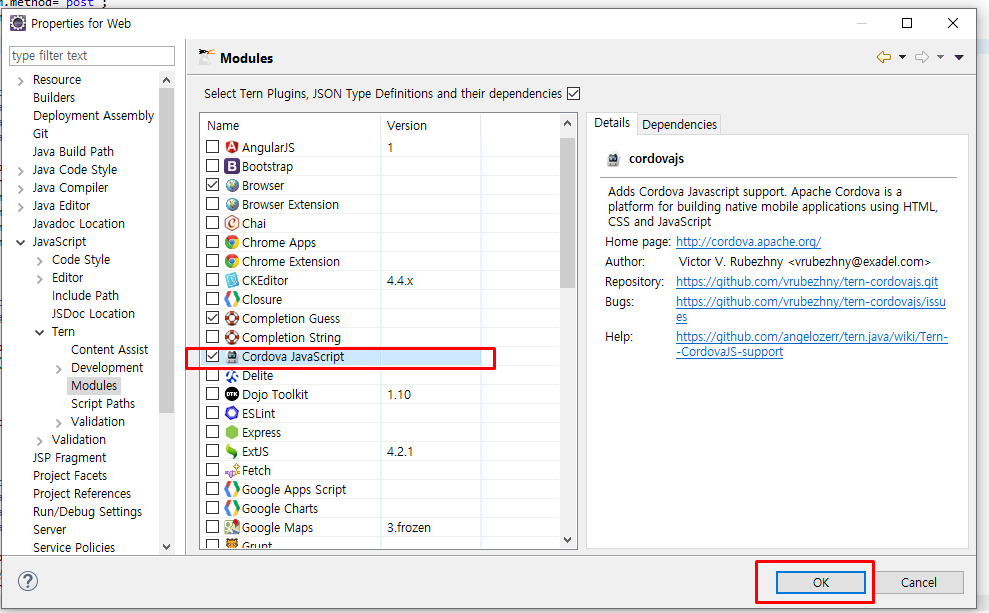The width and height of the screenshot is (989, 613).
Task: Switch to the Dependencies tab
Action: 679,124
